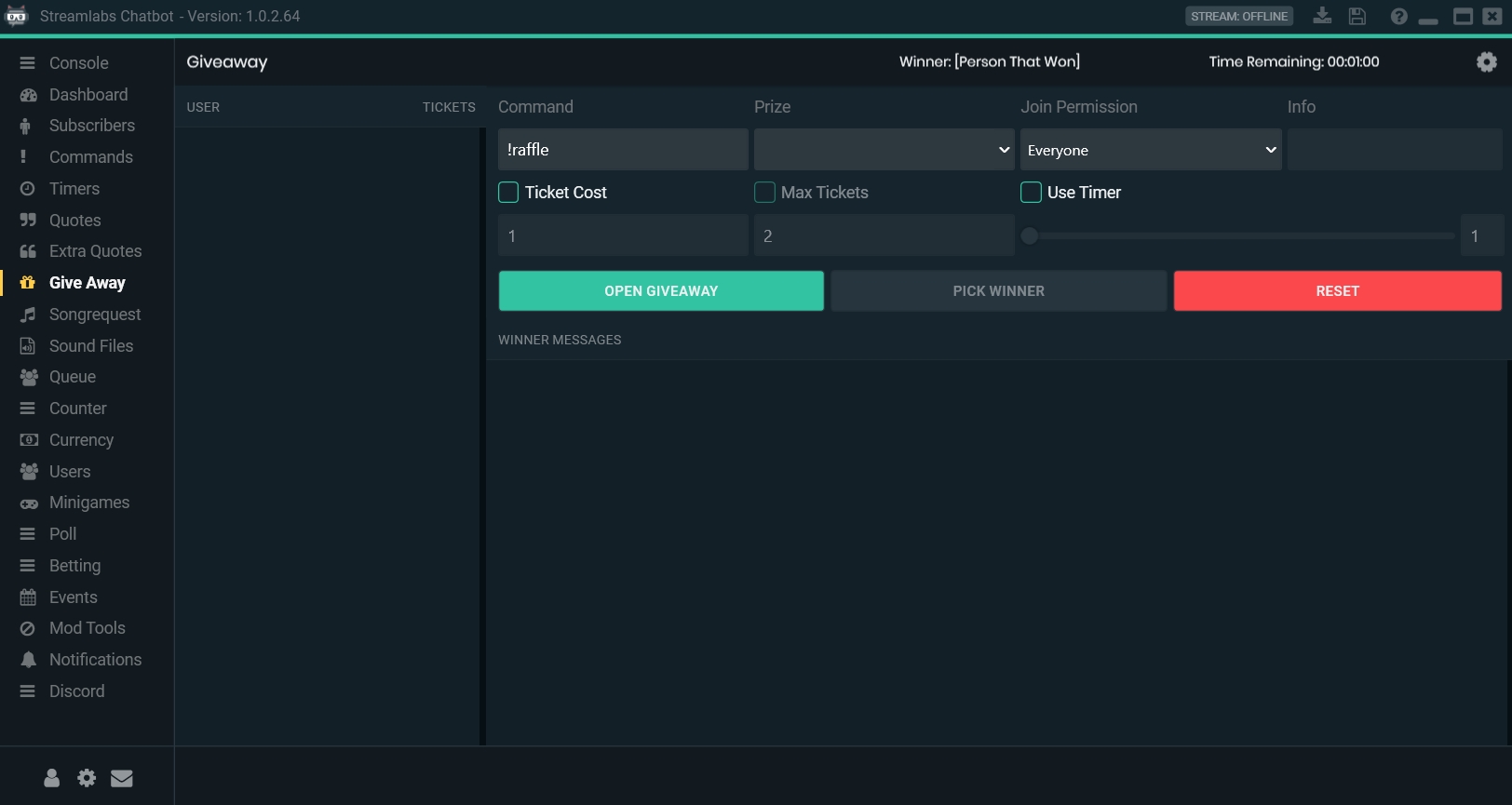Click the Notifications bell icon in sidebar

(x=29, y=660)
